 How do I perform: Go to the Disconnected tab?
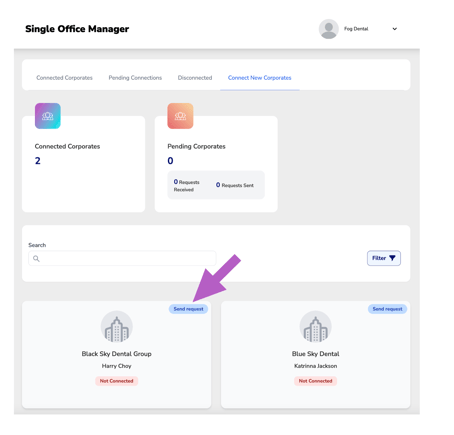[195, 78]
